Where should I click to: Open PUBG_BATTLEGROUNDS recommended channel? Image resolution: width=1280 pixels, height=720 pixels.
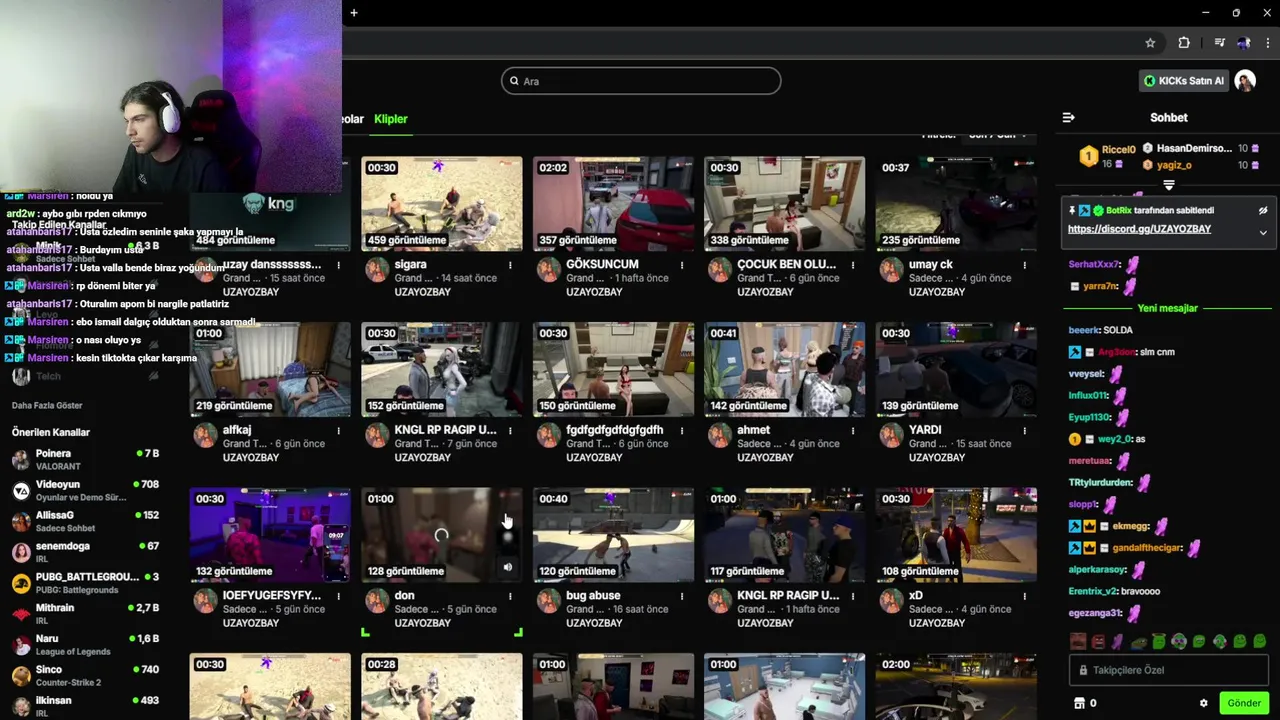pos(85,583)
